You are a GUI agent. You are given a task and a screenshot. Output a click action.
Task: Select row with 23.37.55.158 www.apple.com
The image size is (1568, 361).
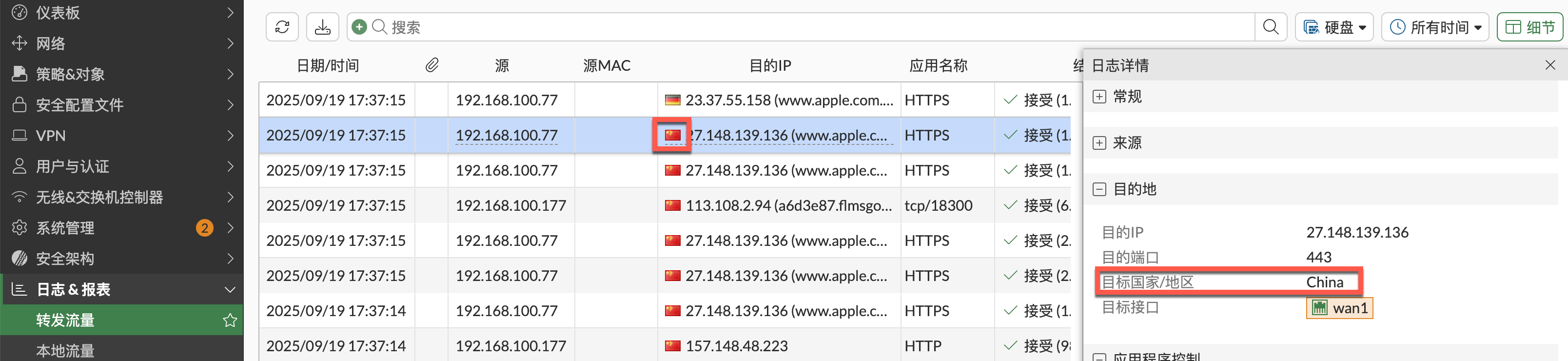click(666, 100)
